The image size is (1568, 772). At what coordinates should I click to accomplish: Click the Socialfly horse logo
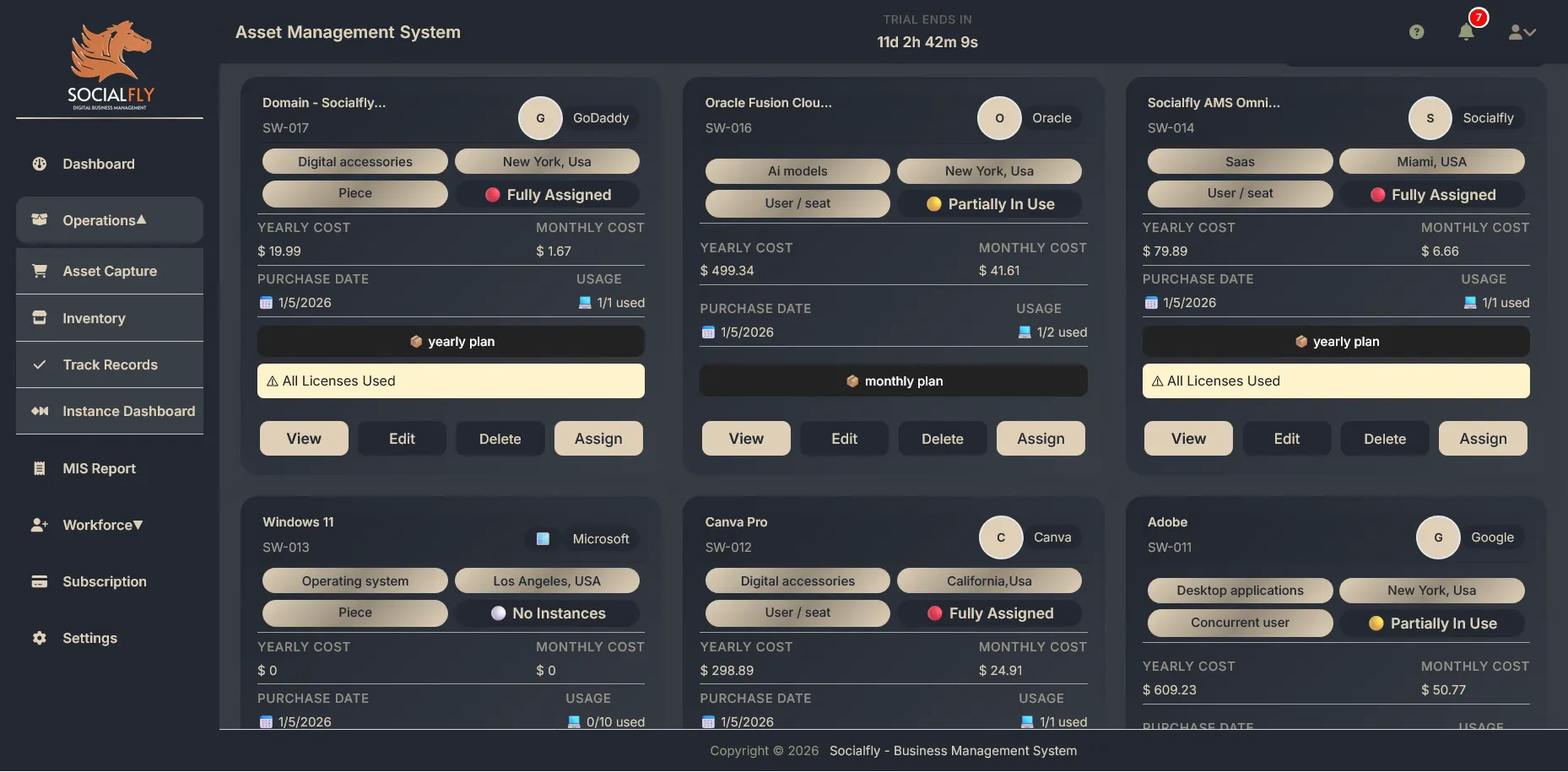point(111,65)
